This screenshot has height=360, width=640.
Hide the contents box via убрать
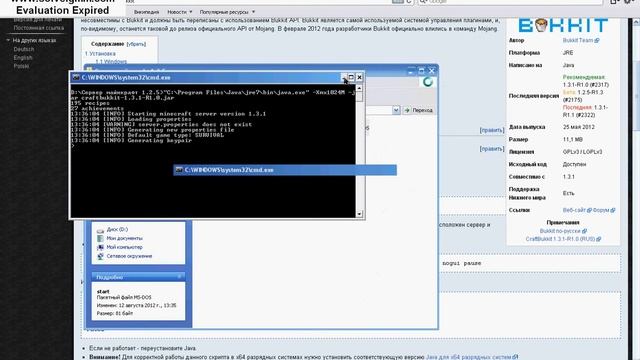(136, 44)
